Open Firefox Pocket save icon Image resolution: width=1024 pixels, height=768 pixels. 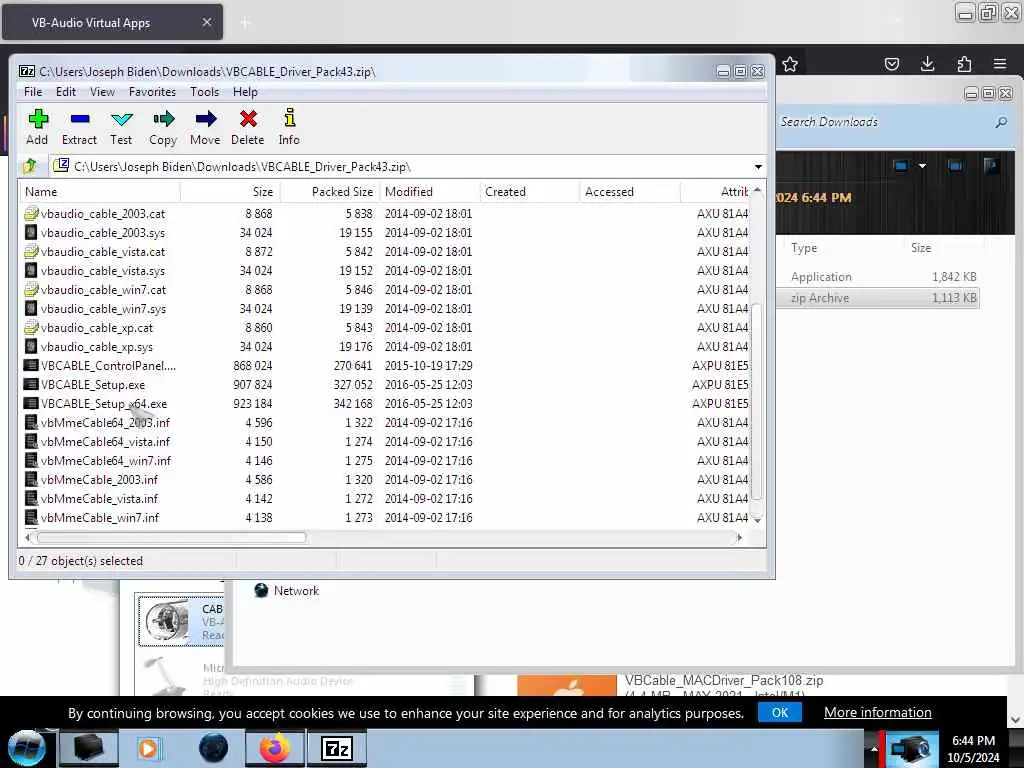[x=891, y=64]
